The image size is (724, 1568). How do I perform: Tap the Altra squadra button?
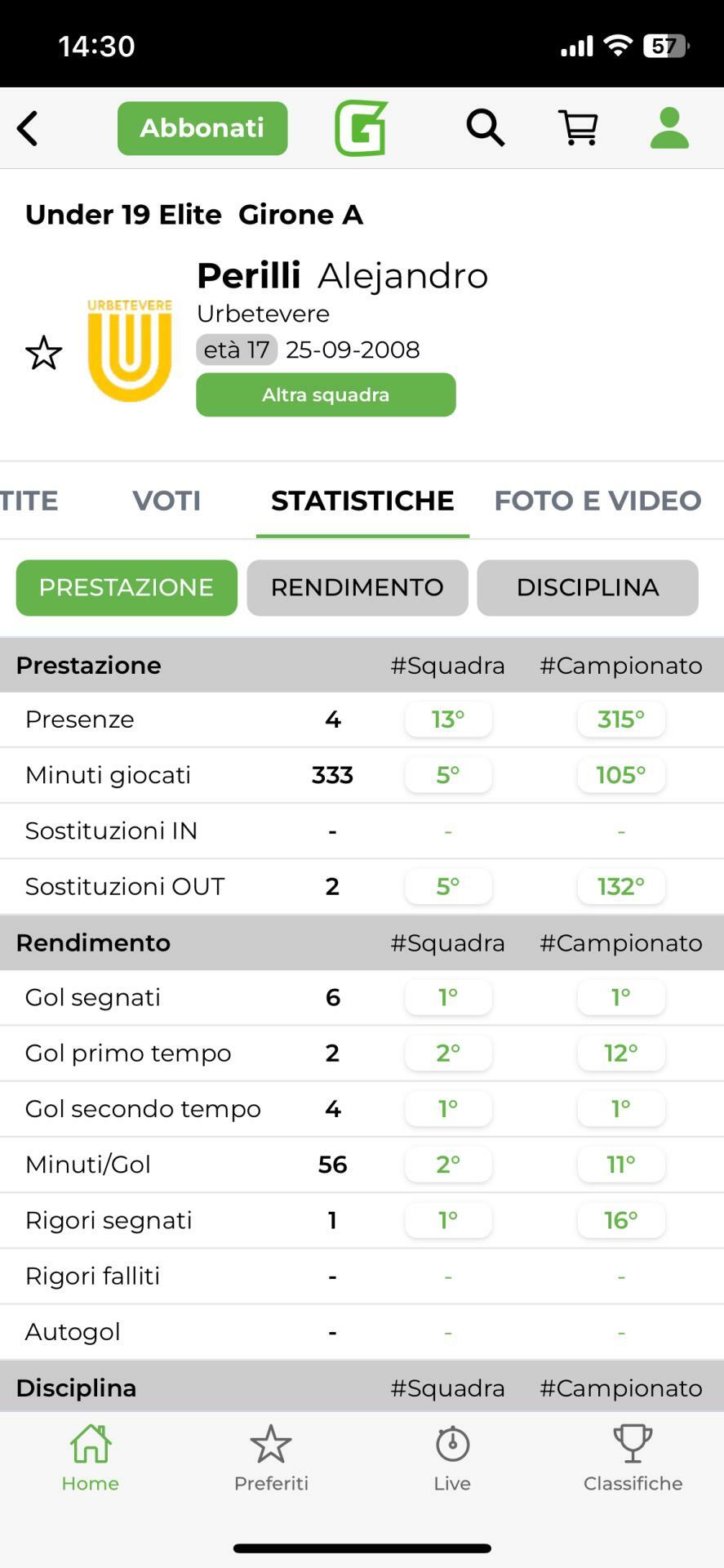(x=326, y=395)
